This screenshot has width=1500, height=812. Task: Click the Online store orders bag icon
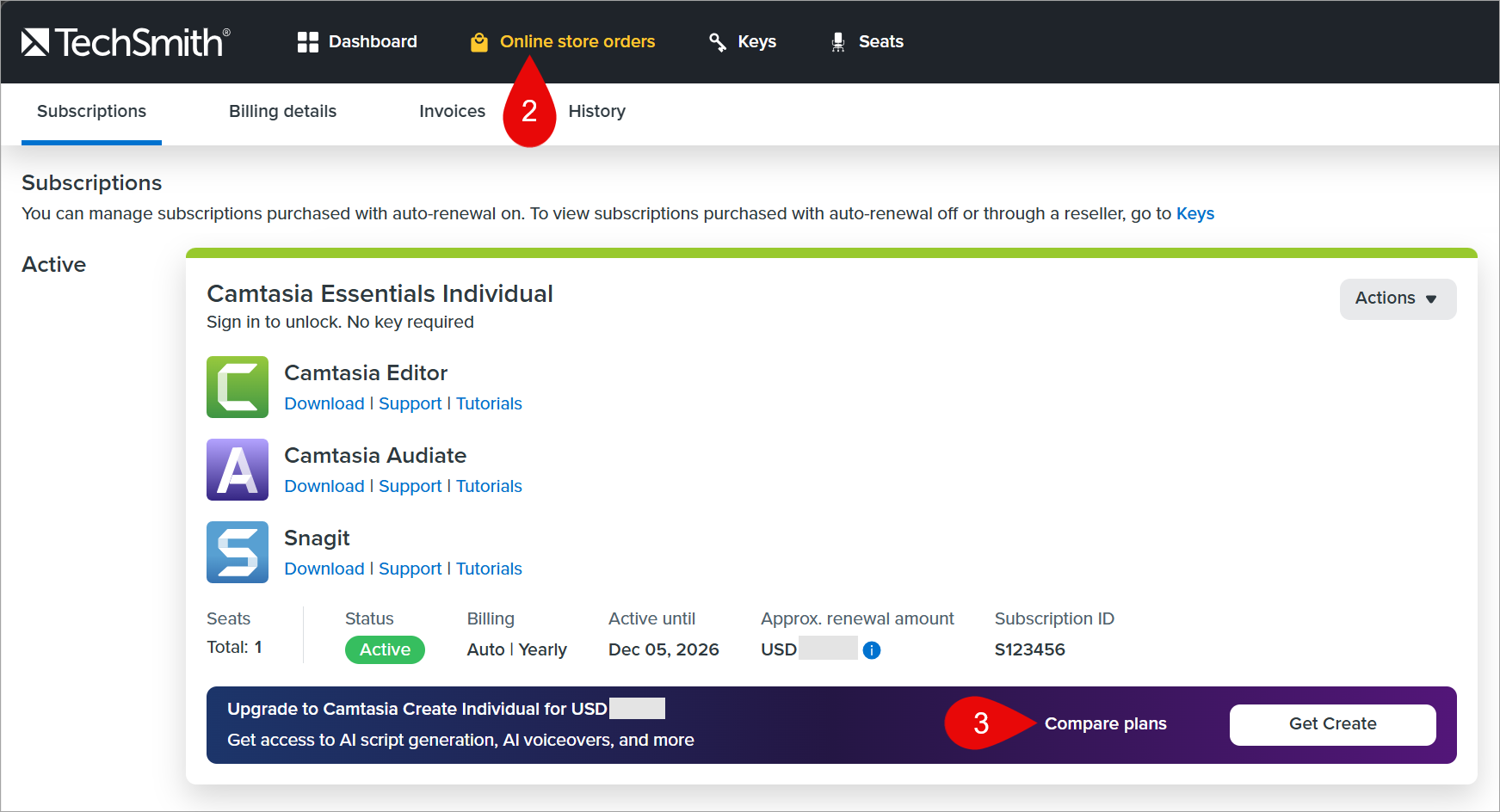[x=479, y=42]
